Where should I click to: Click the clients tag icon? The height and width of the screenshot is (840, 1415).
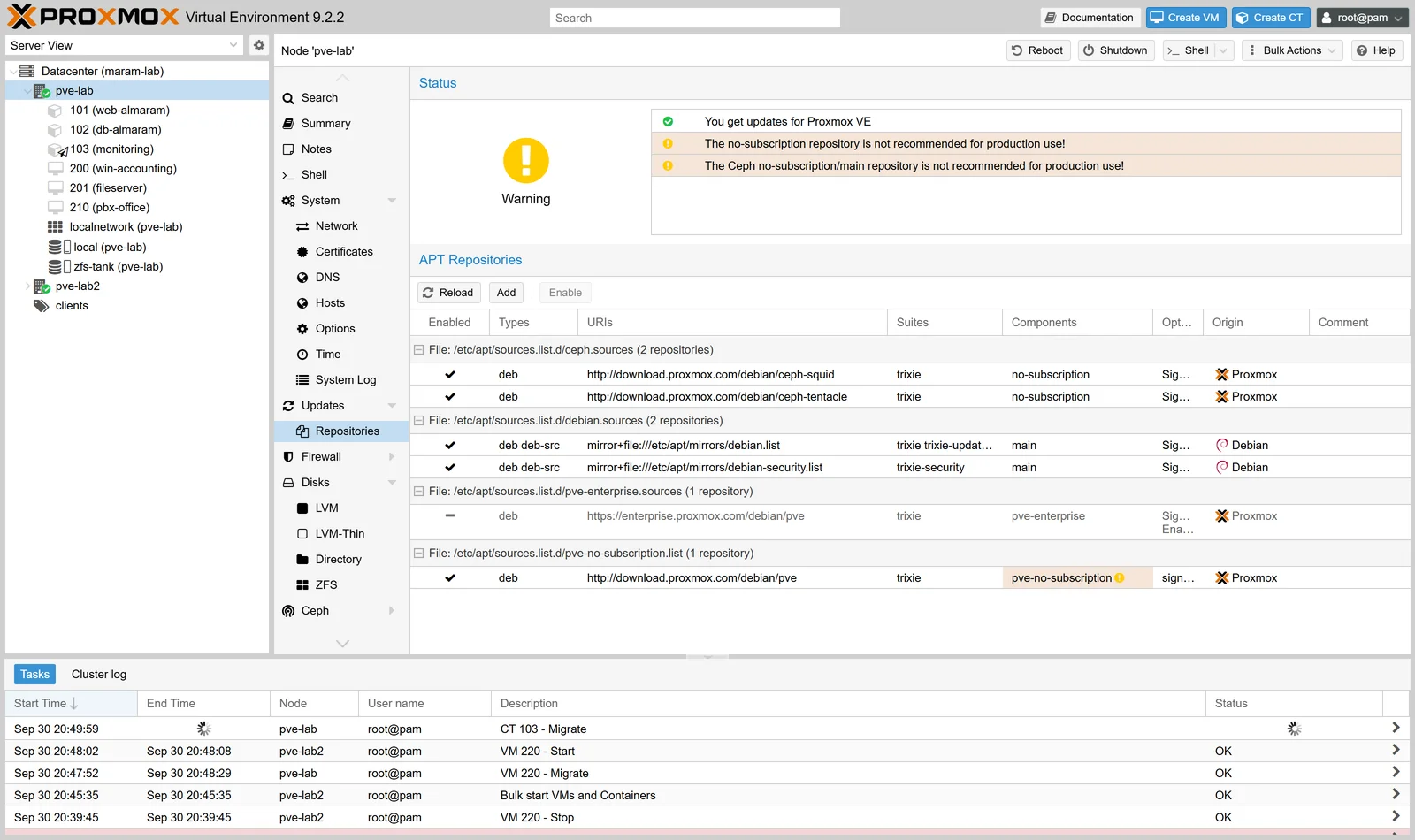pos(41,306)
